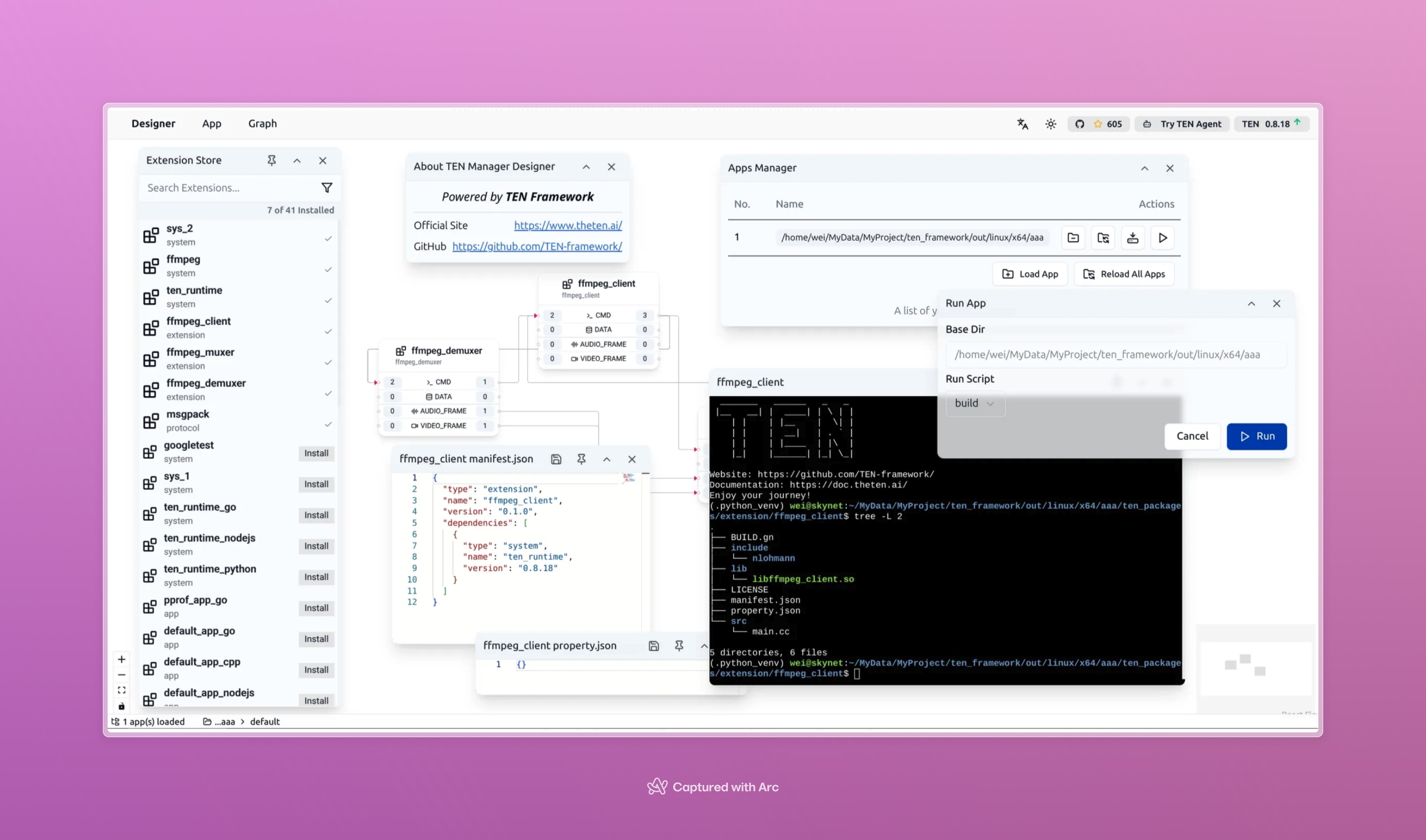Collapse the Apps Manager panel

click(1145, 169)
